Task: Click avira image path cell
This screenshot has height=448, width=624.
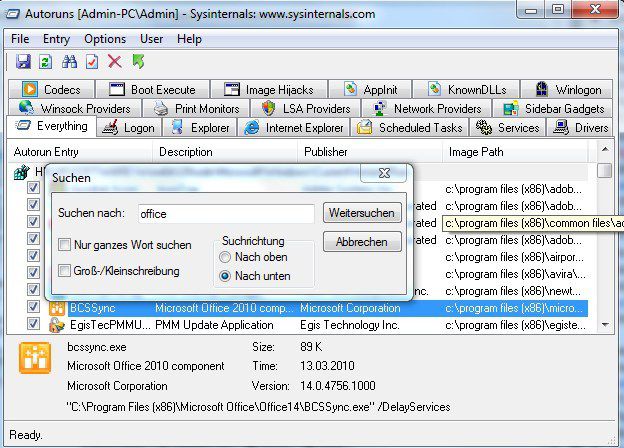Action: coord(515,275)
